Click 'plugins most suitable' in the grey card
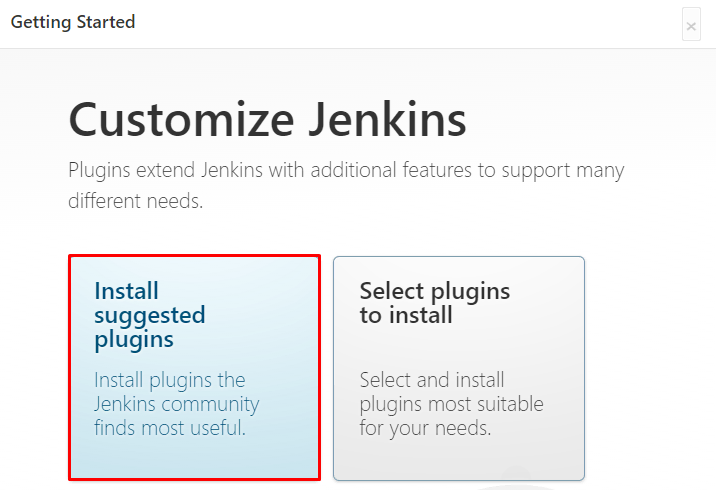The height and width of the screenshot is (490, 716). 451,404
